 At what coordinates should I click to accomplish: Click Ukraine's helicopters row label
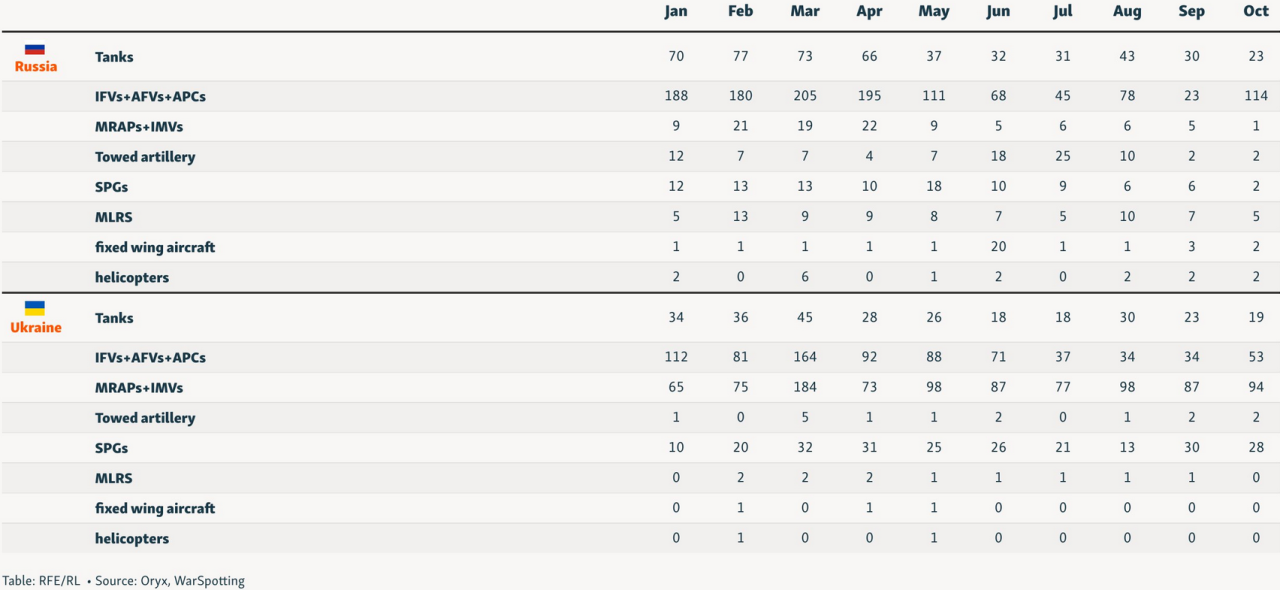click(x=132, y=539)
